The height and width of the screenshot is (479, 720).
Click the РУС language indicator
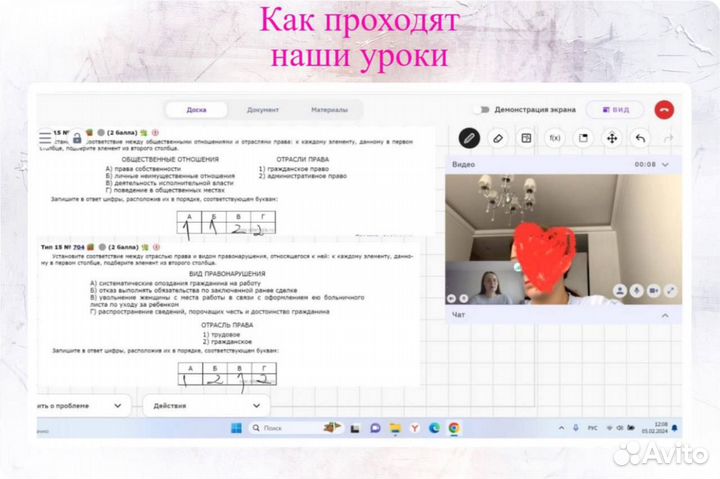[592, 428]
